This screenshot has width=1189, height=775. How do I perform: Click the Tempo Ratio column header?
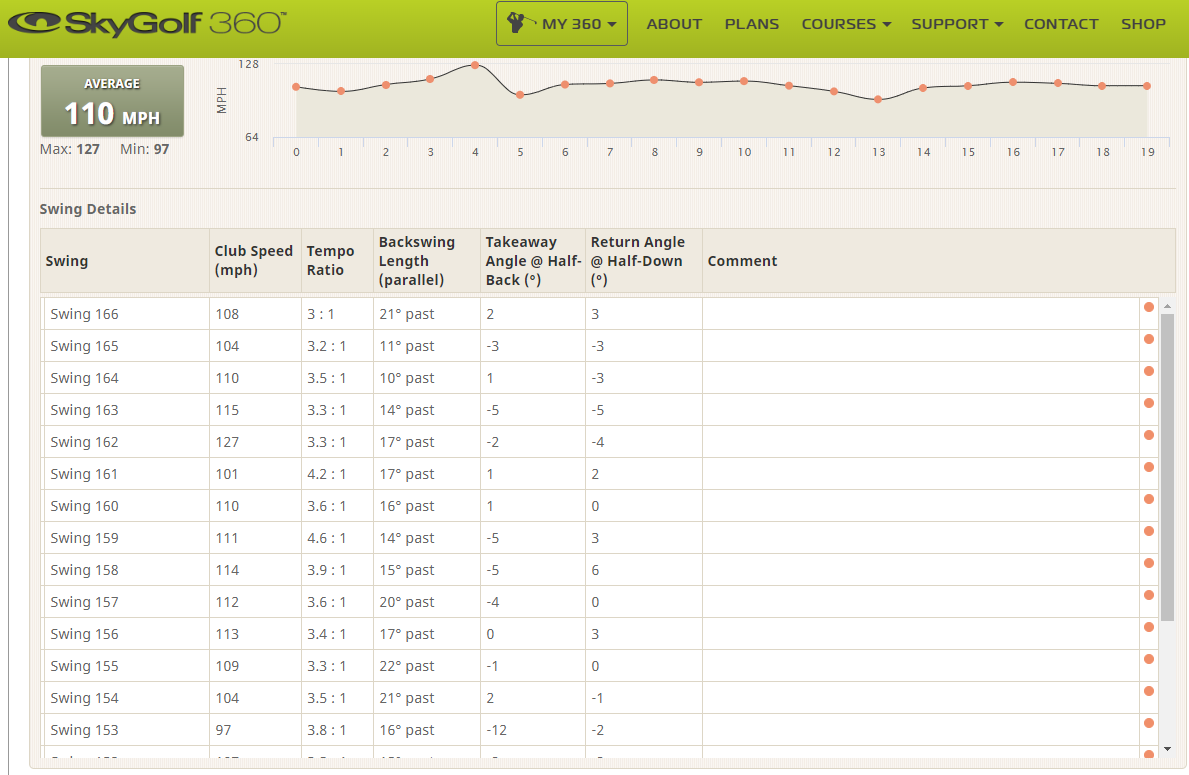point(337,261)
